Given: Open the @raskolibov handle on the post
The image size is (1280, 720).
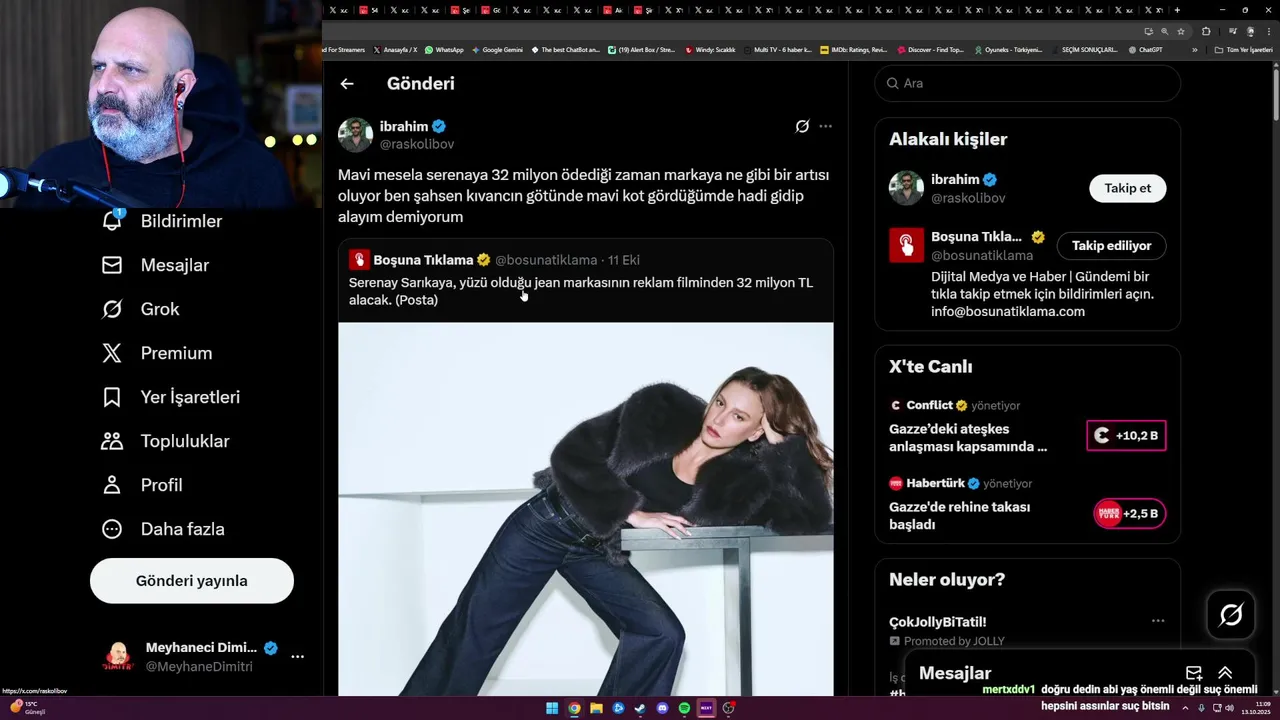Looking at the screenshot, I should (417, 144).
